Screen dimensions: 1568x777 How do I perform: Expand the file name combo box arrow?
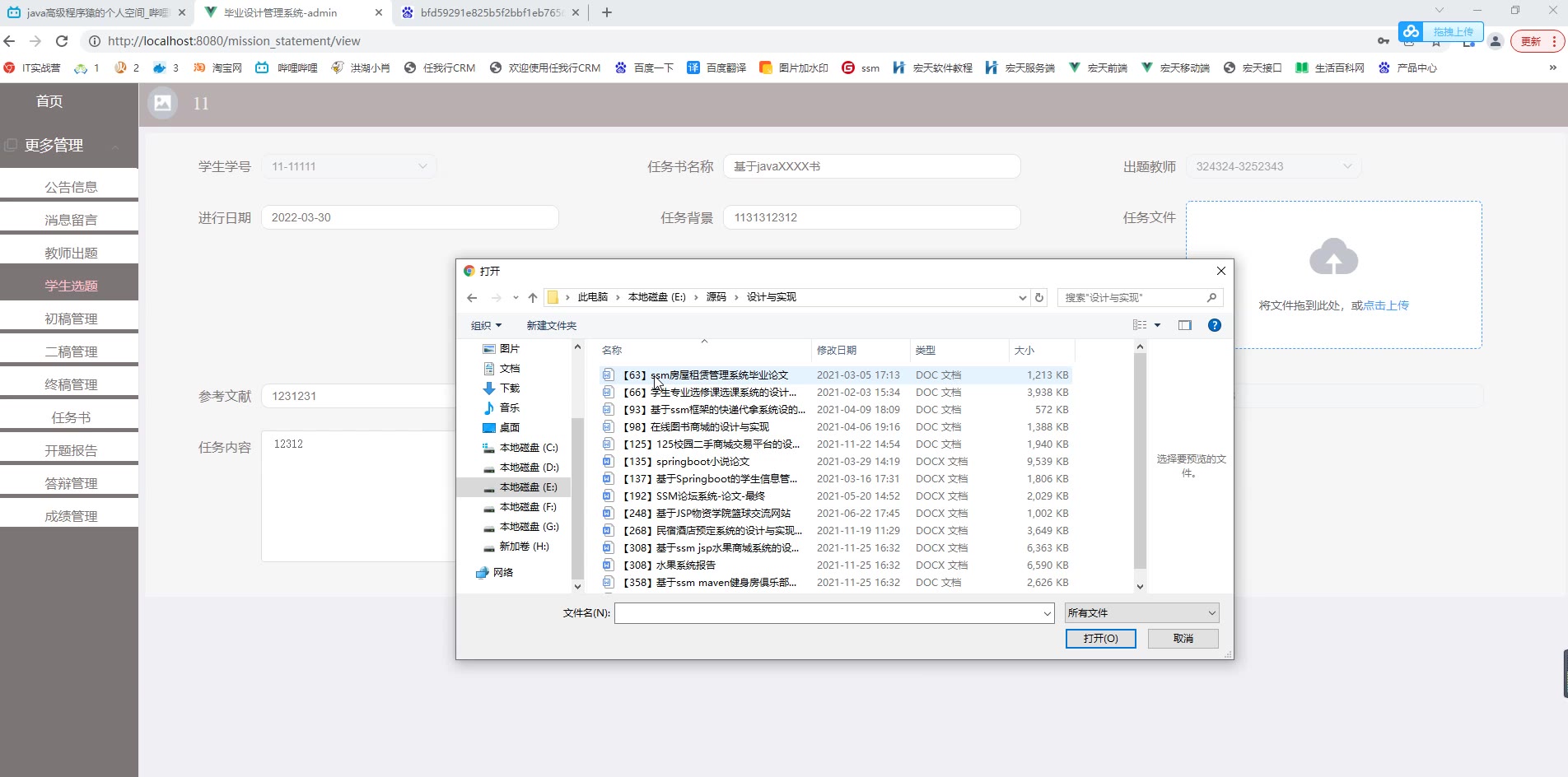tap(1048, 613)
